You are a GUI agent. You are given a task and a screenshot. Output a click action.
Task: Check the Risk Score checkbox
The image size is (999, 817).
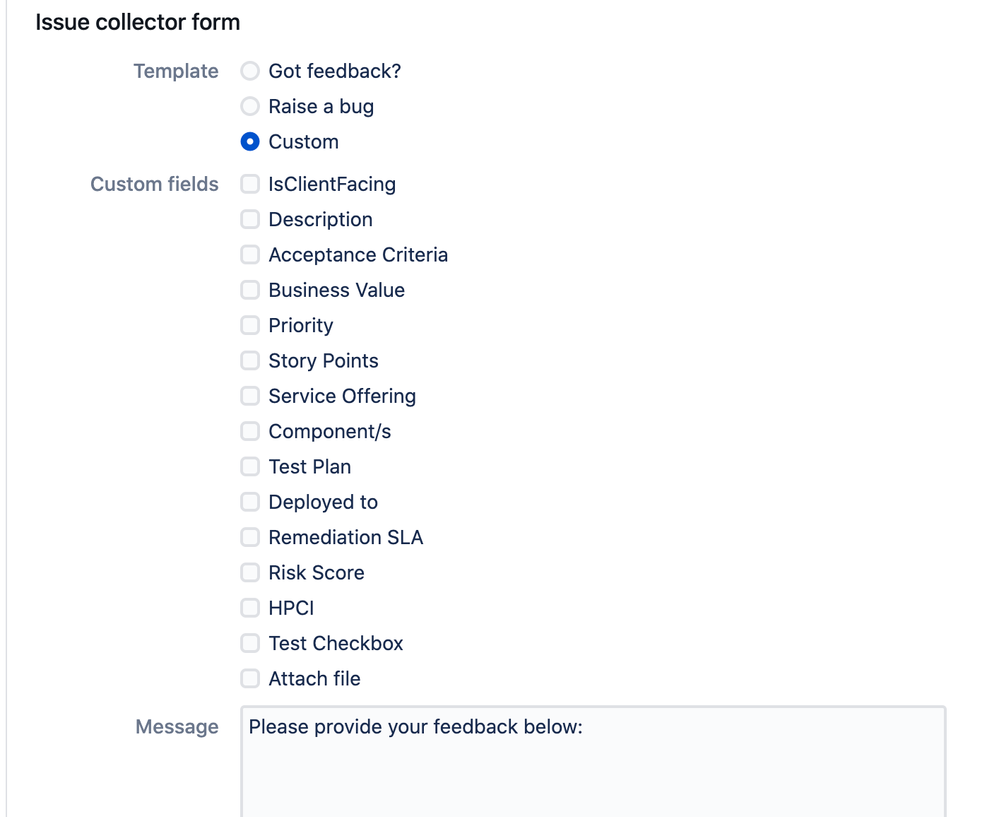coord(250,572)
